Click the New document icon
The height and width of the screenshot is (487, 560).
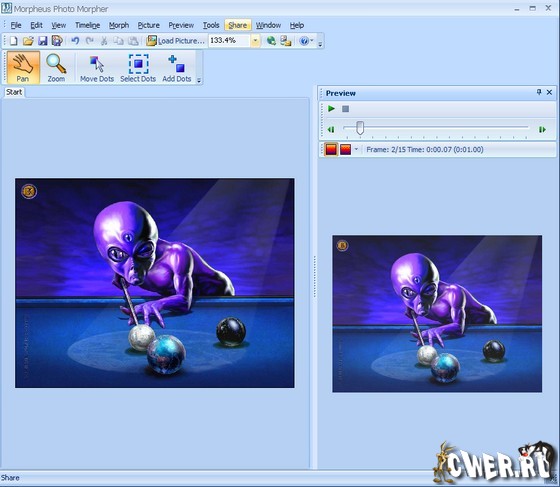pyautogui.click(x=14, y=41)
